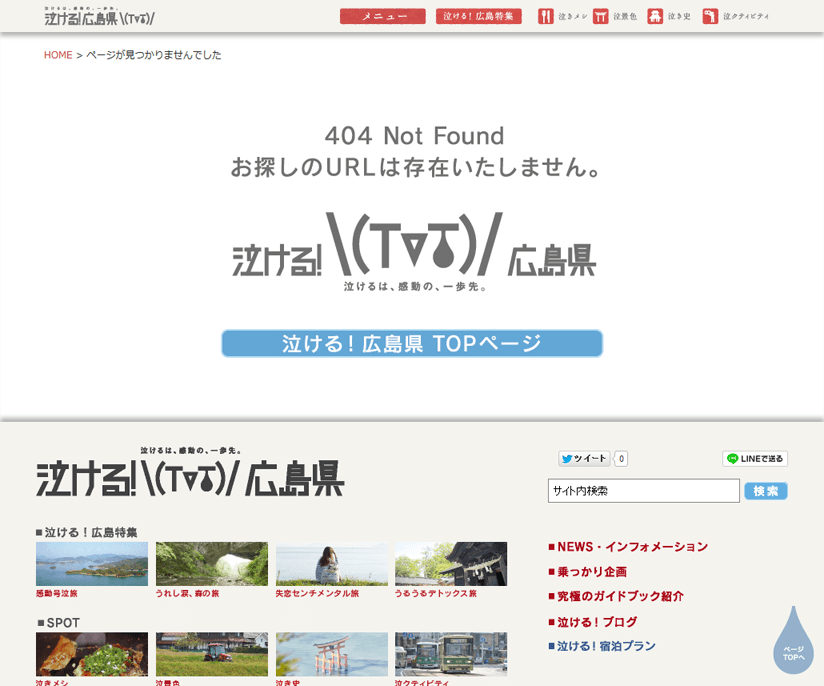Viewport: 824px width, 686px height.
Task: Click the torii gate 泣景色 icon
Action: [600, 16]
